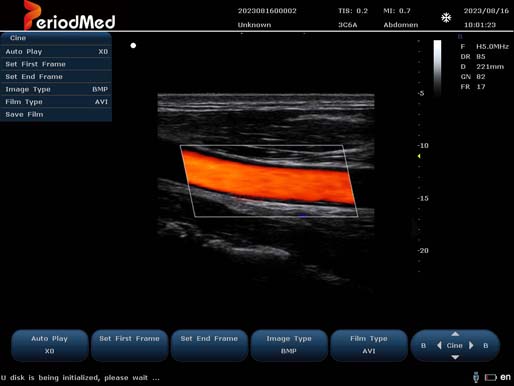The height and width of the screenshot is (386, 514).
Task: Click the Abdomen exam preset label
Action: (x=401, y=25)
